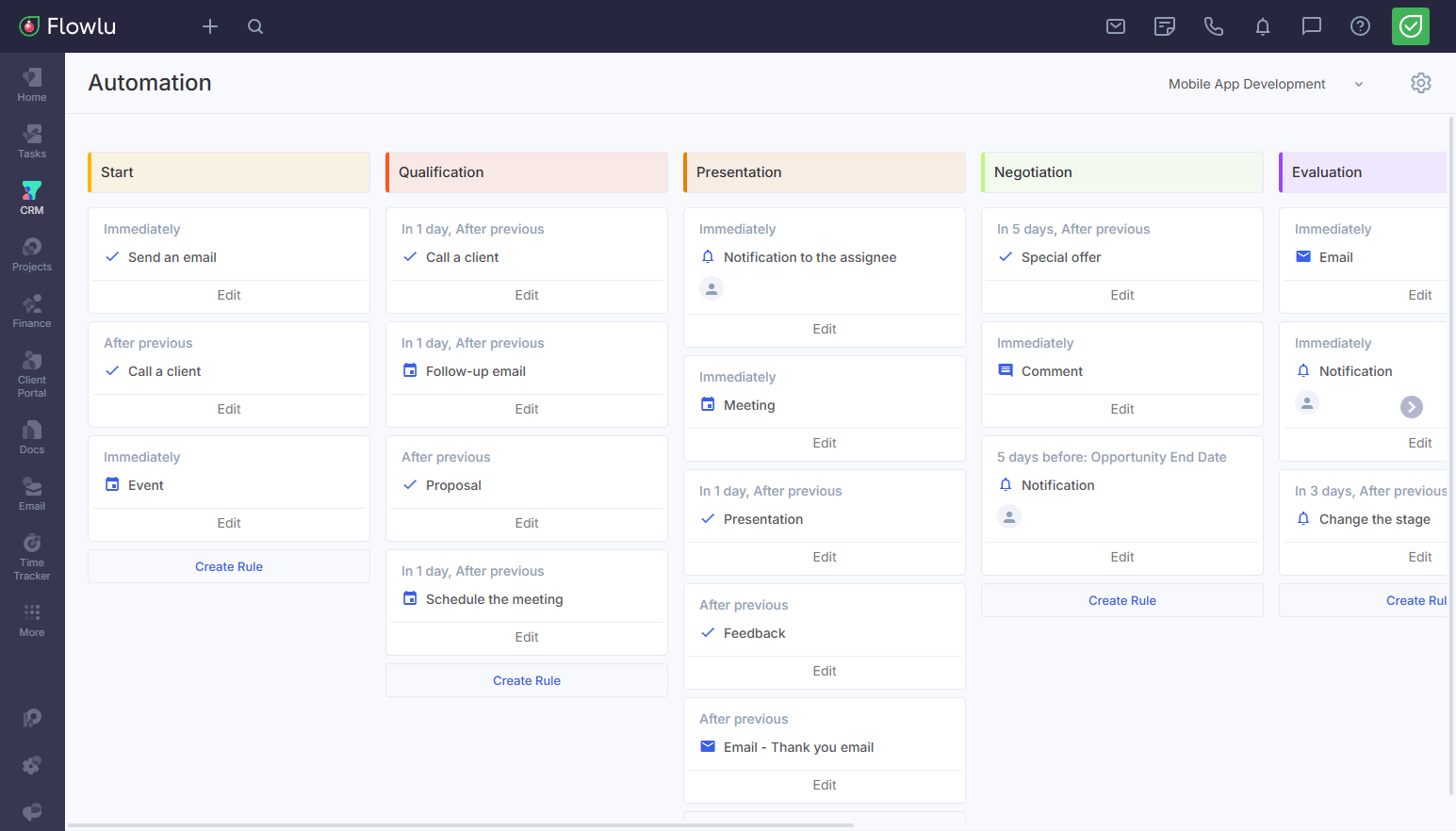
Task: Click Notification to the assignee title
Action: 810,257
